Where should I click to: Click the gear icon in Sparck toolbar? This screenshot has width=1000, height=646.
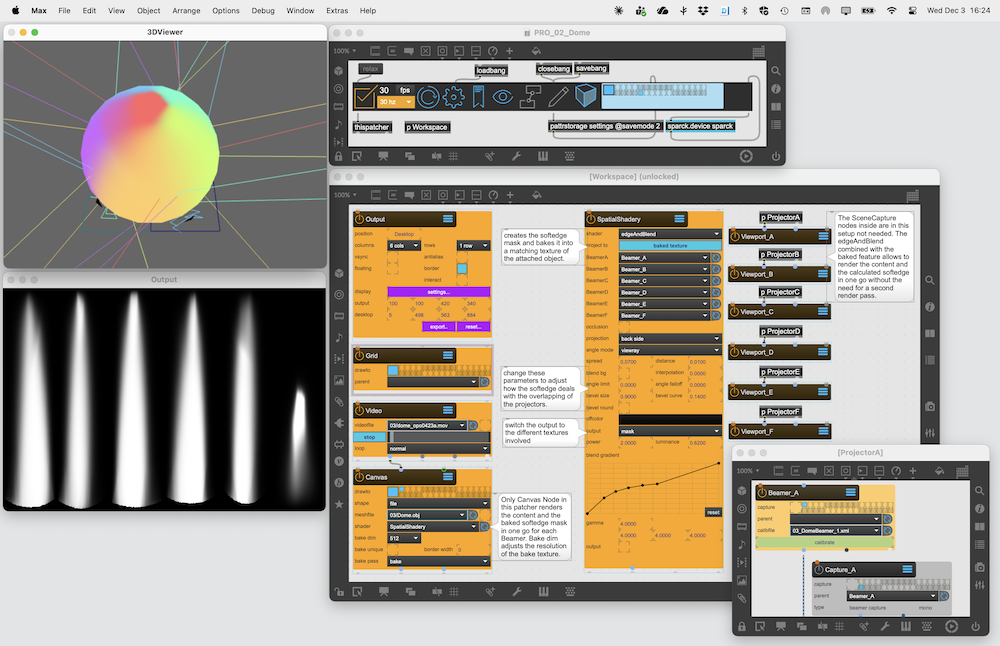click(454, 97)
